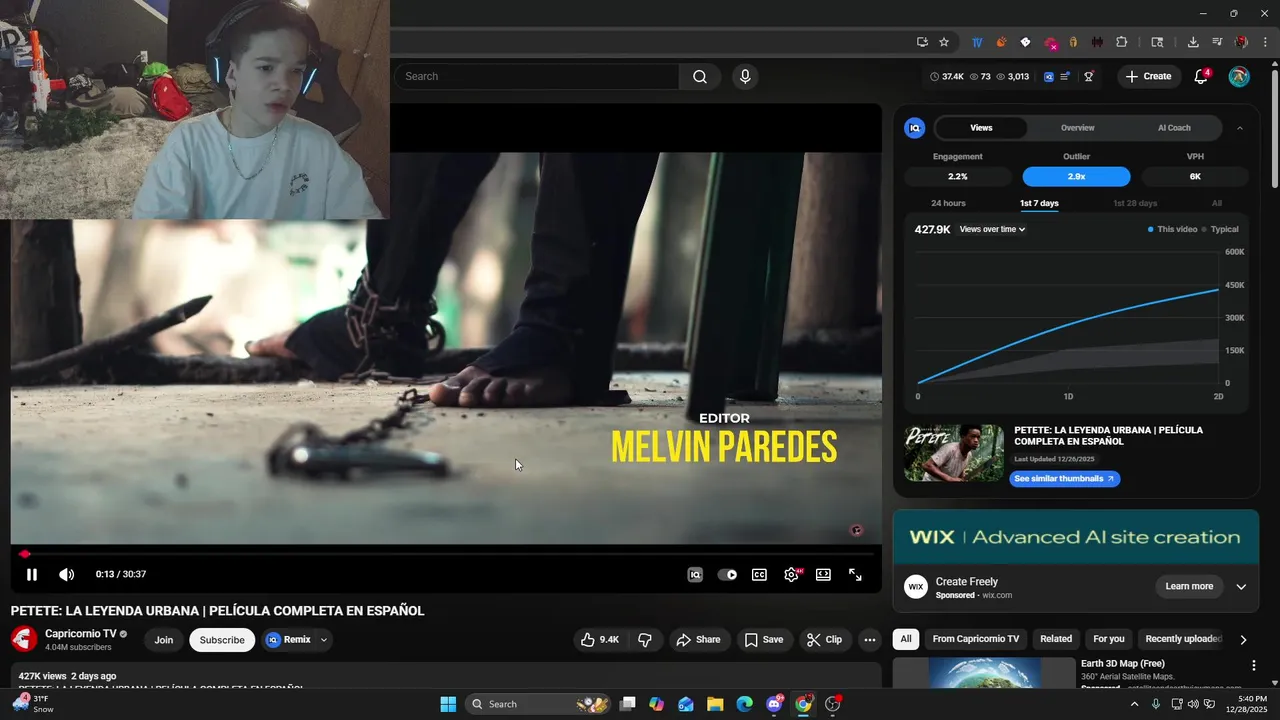
Task: Subscribe to Capricornio TV
Action: tap(222, 640)
